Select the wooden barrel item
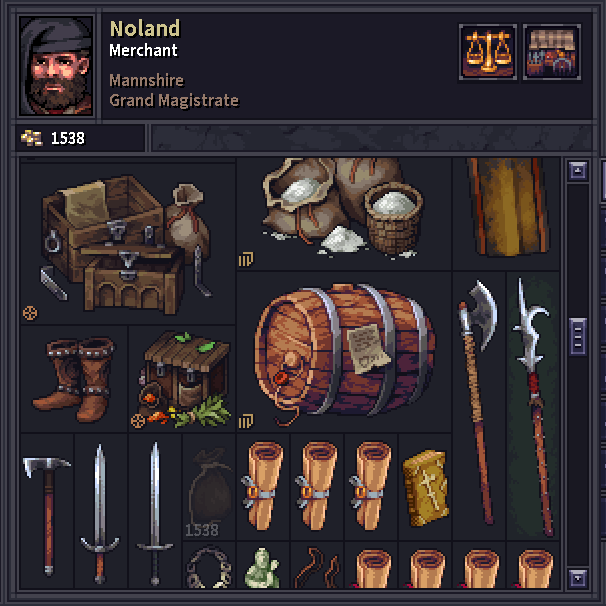 point(344,352)
